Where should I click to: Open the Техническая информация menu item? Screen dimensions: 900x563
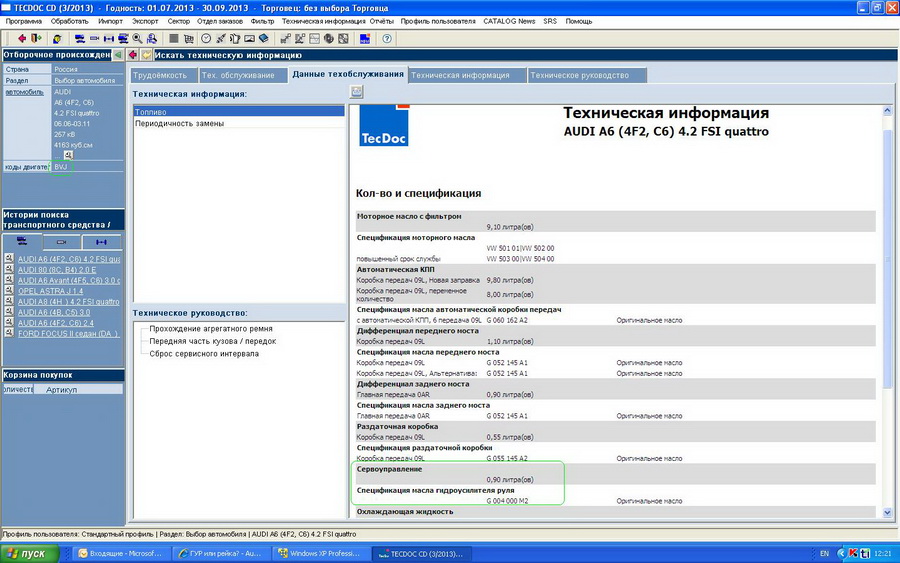(323, 21)
